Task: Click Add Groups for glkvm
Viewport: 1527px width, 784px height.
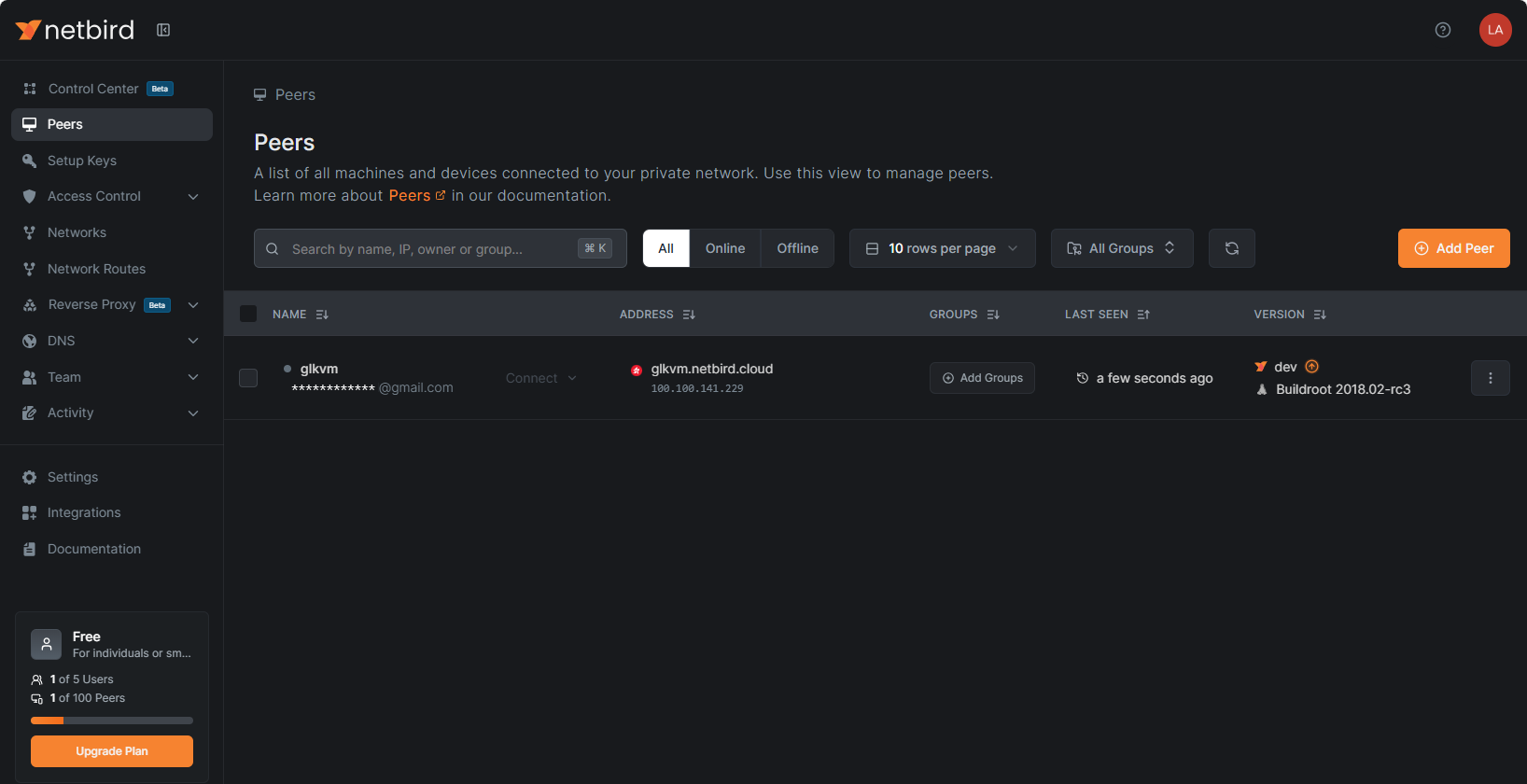Action: (x=982, y=378)
